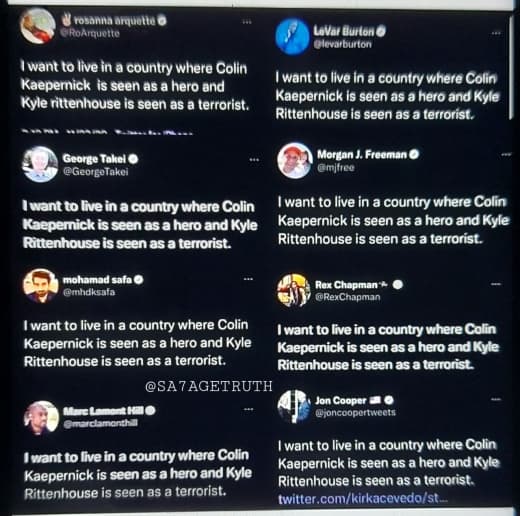The image size is (520, 516).
Task: Open more options on Rex Chapman's tweet
Action: [496, 284]
